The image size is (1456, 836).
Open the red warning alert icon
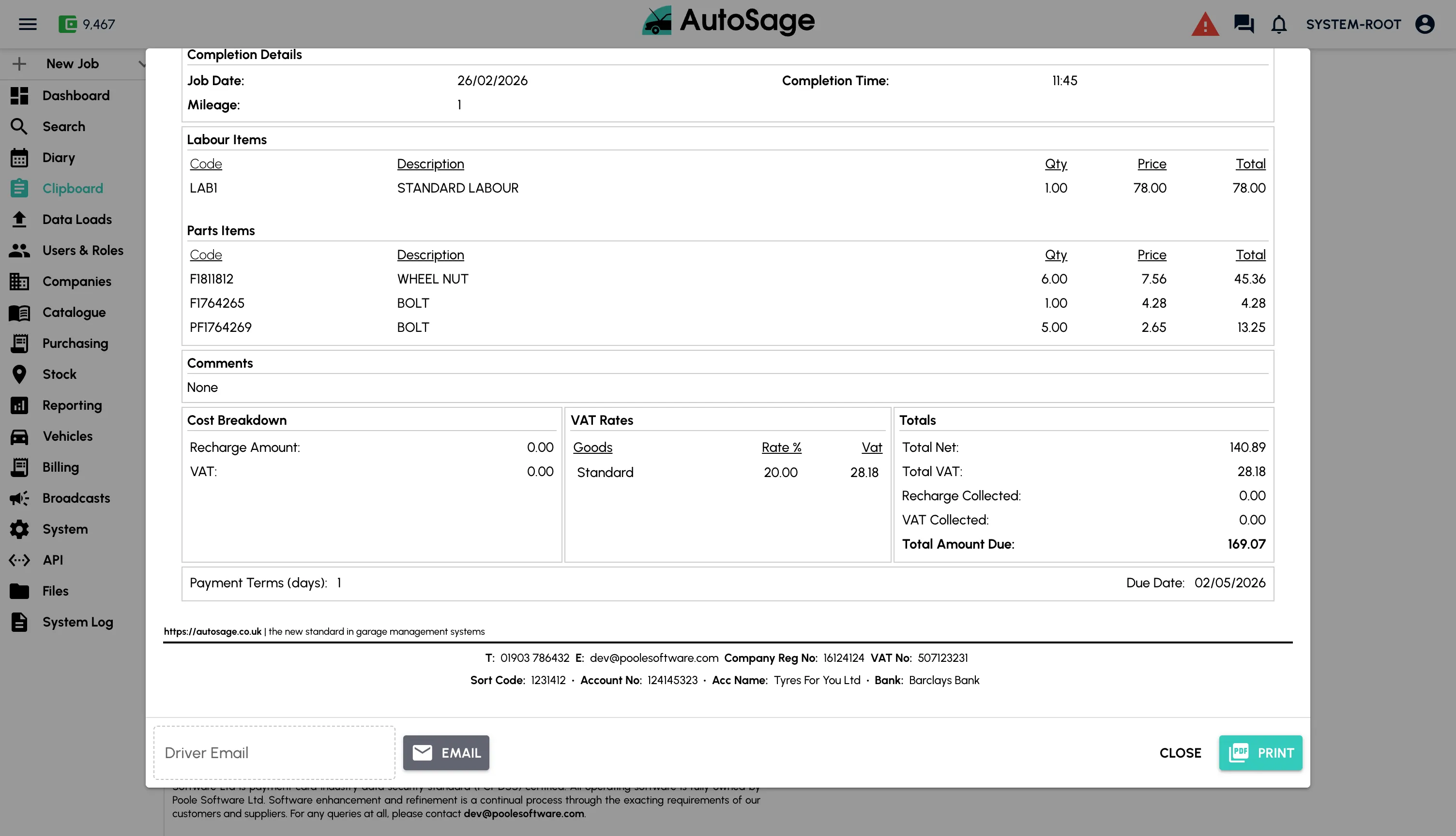1205,24
